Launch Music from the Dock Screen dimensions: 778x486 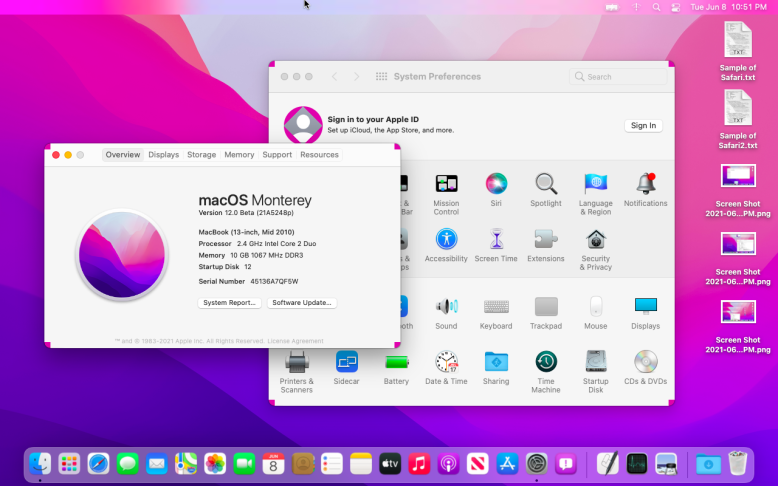(419, 464)
